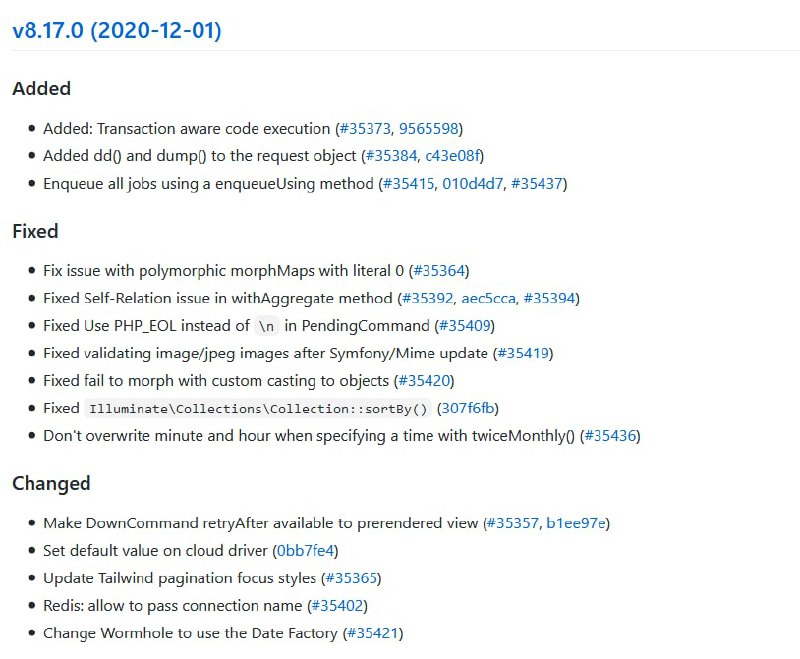Open pull request #35364 about morphMaps
Image resolution: width=800 pixels, height=659 pixels.
point(439,270)
